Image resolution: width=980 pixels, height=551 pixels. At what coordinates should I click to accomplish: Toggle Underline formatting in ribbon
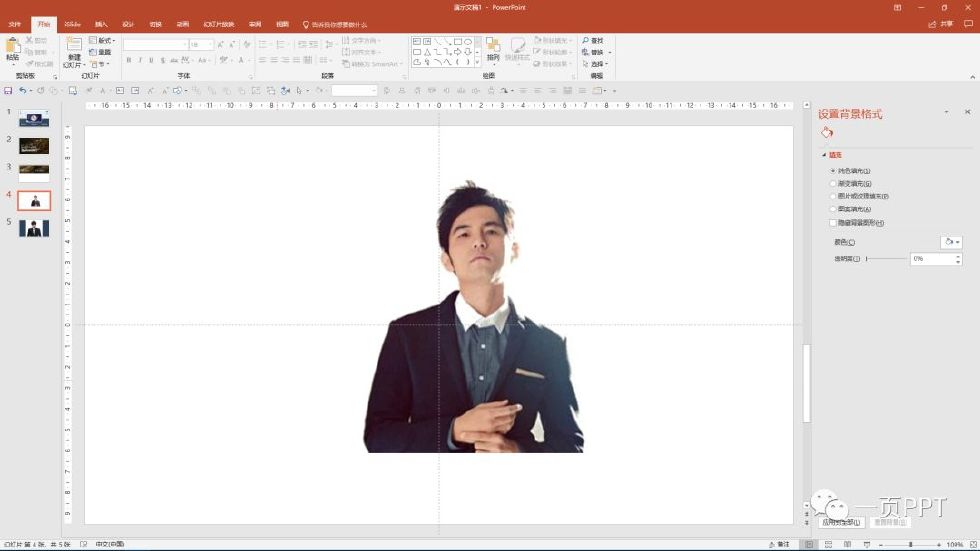click(151, 61)
